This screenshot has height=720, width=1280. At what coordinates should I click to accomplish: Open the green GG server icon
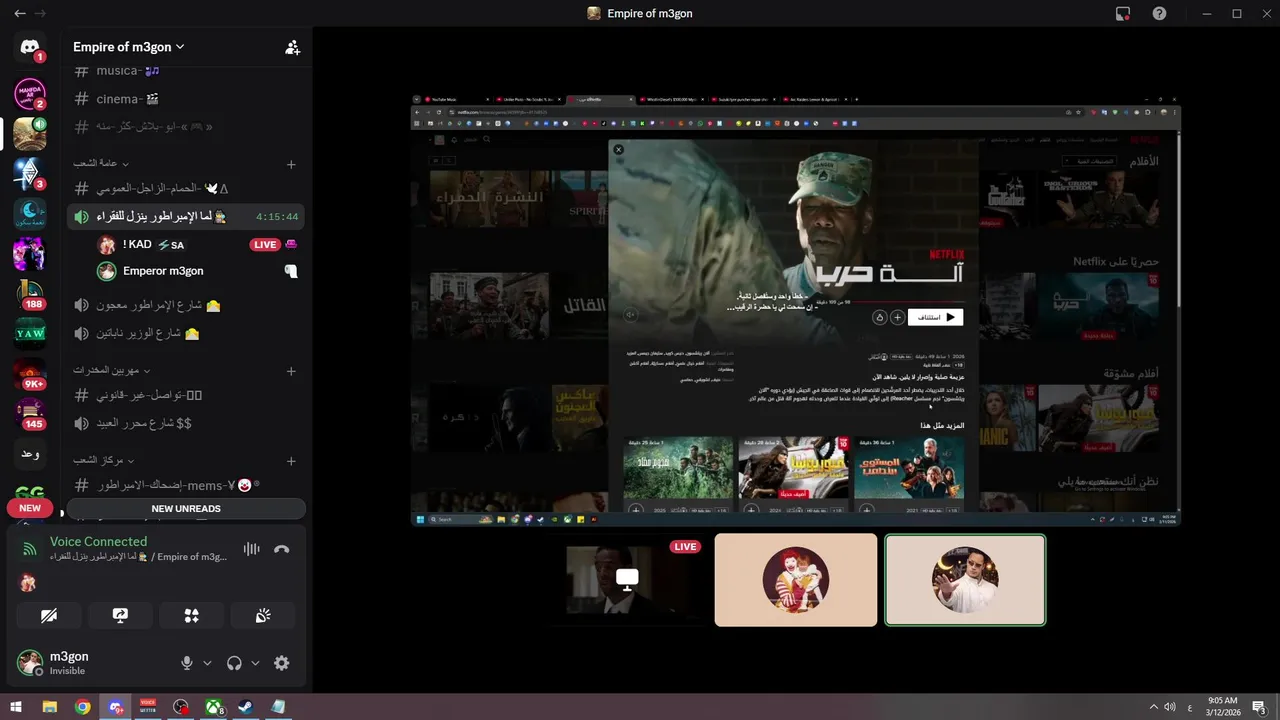[29, 492]
